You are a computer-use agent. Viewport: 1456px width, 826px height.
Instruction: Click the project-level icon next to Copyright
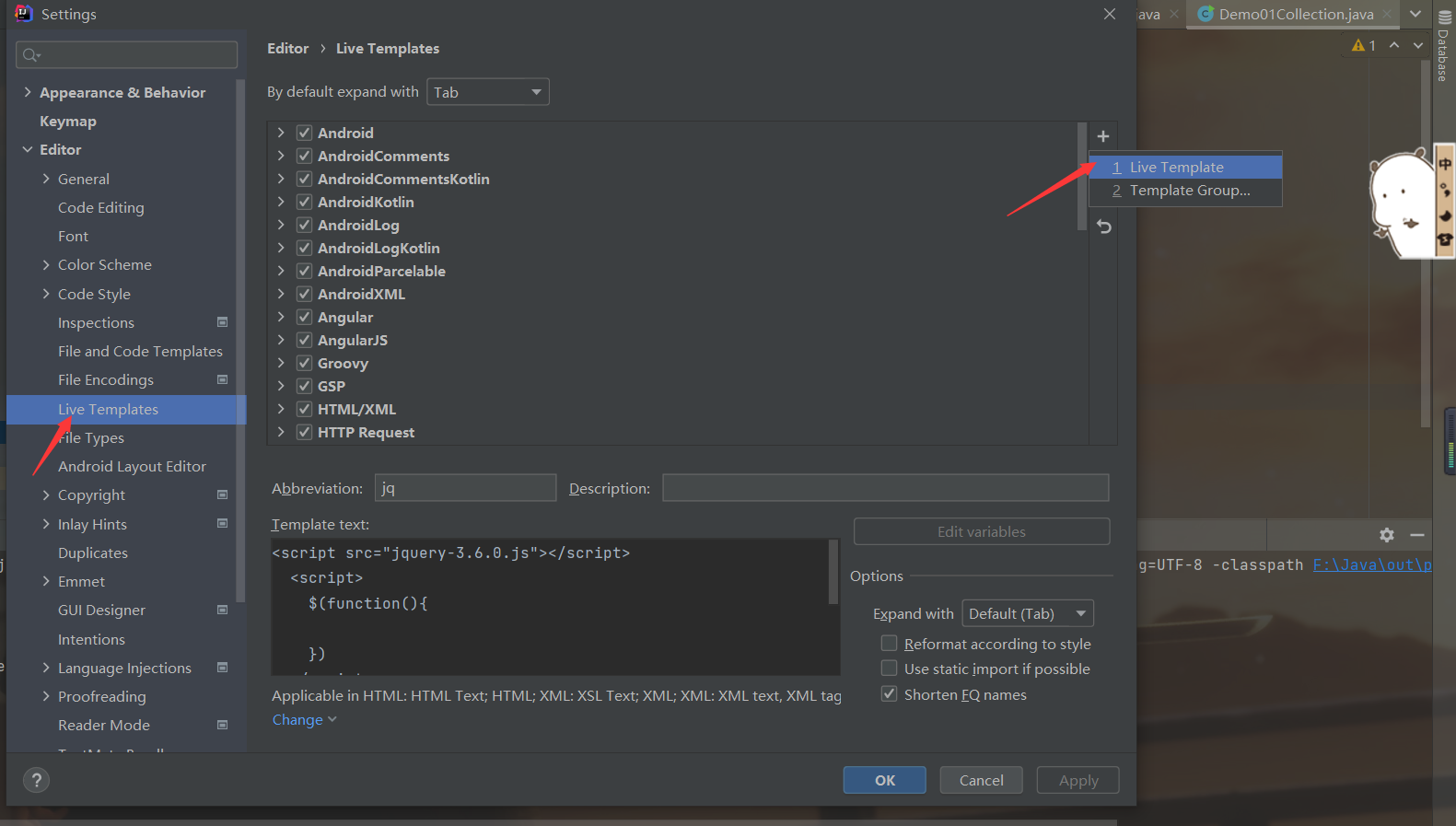222,494
